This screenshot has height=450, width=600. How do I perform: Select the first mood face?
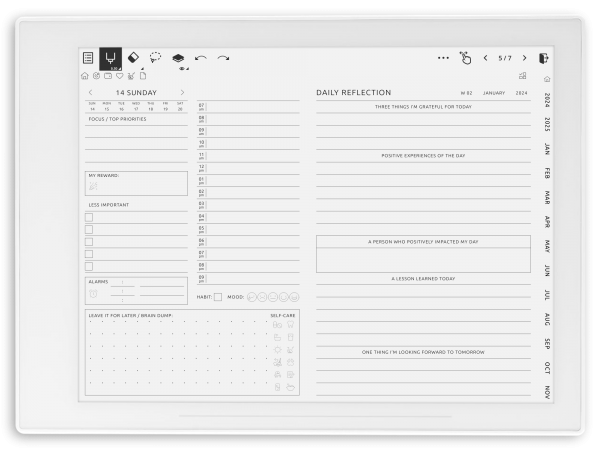tap(251, 297)
